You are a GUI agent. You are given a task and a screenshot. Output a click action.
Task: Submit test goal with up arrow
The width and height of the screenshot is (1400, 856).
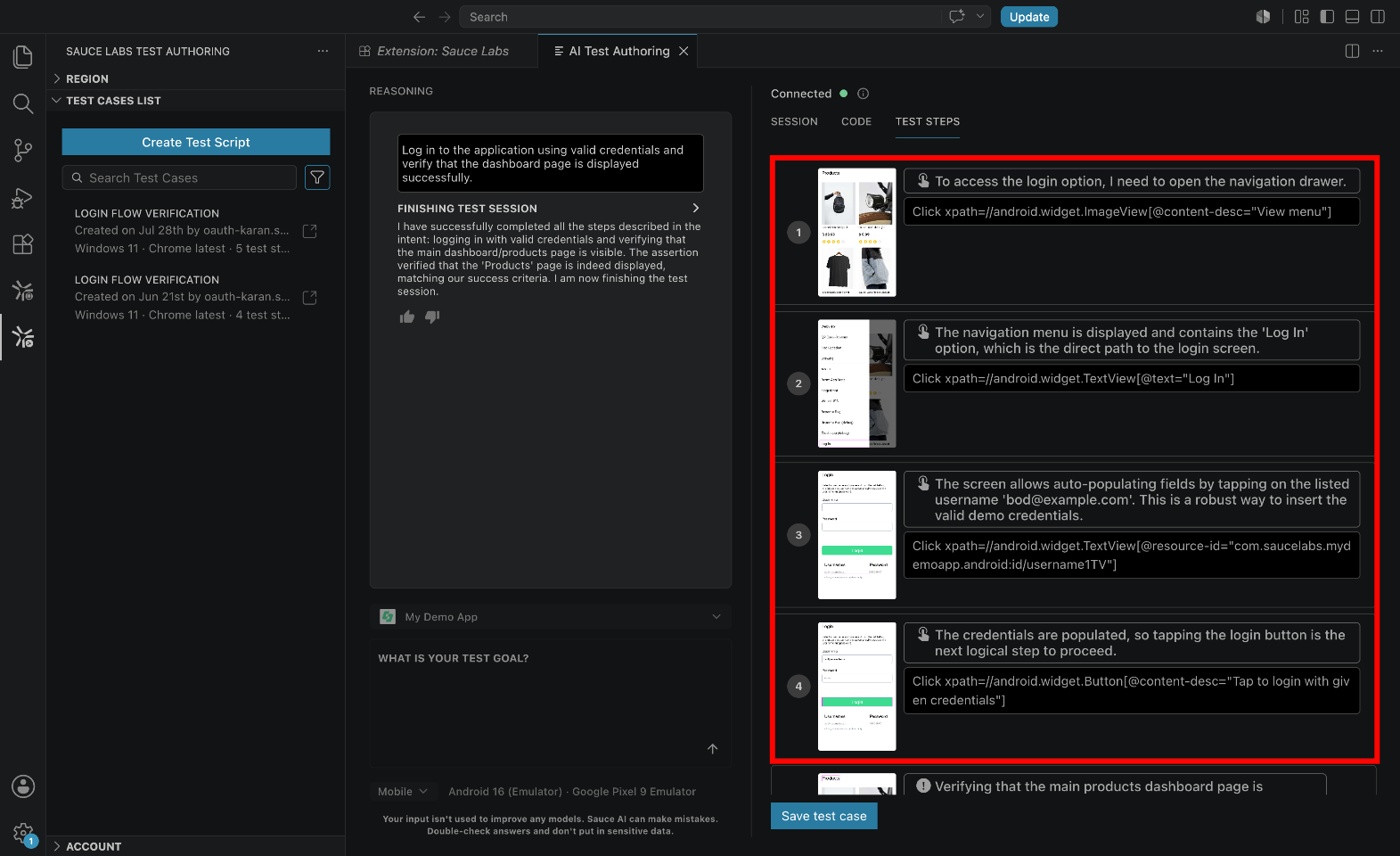[x=713, y=749]
